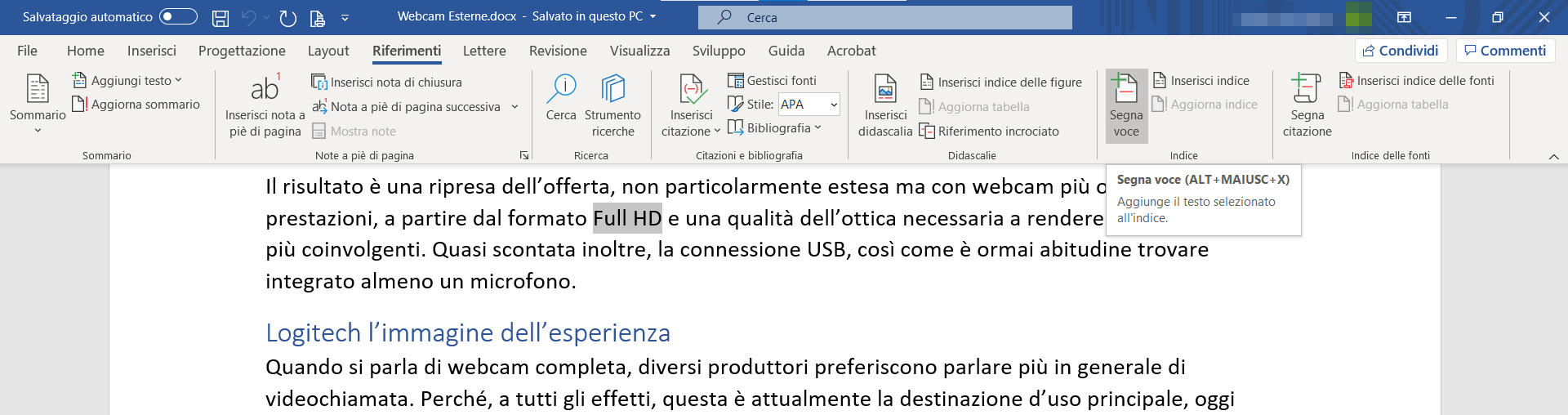
Task: Click the Undo arrow icon
Action: [x=249, y=17]
